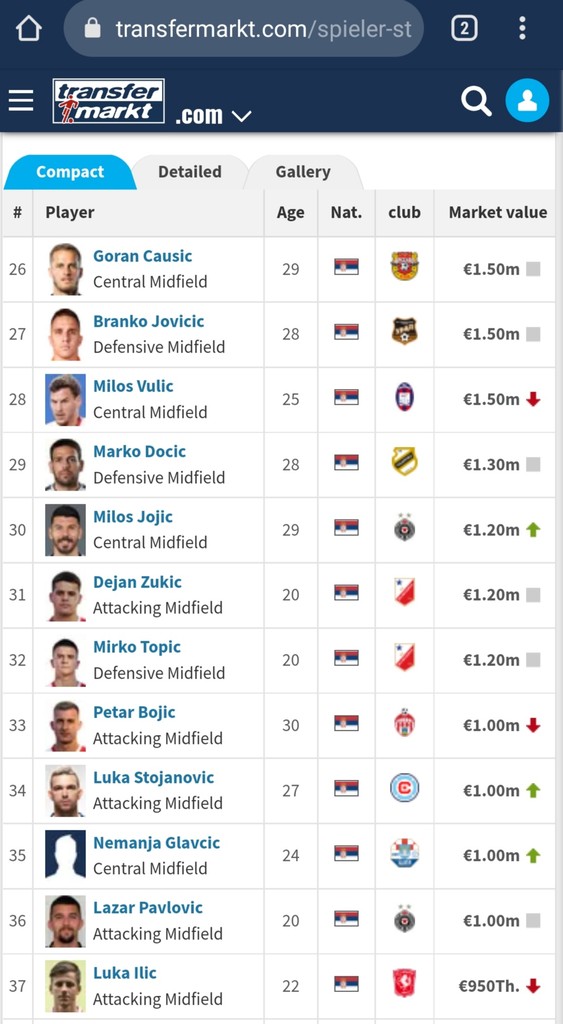
Task: Click Luka Ilic's red club crest
Action: click(x=404, y=984)
